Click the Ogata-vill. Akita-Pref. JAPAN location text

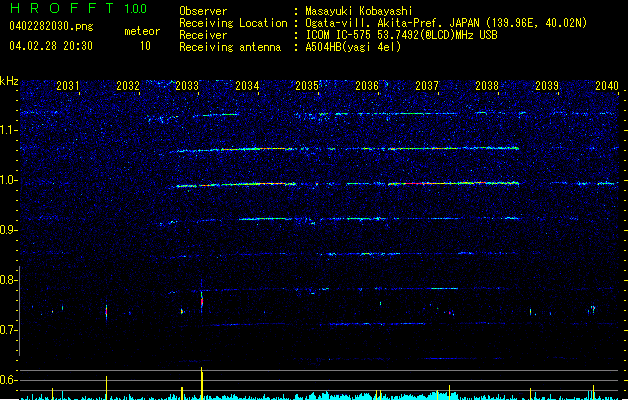point(446,23)
